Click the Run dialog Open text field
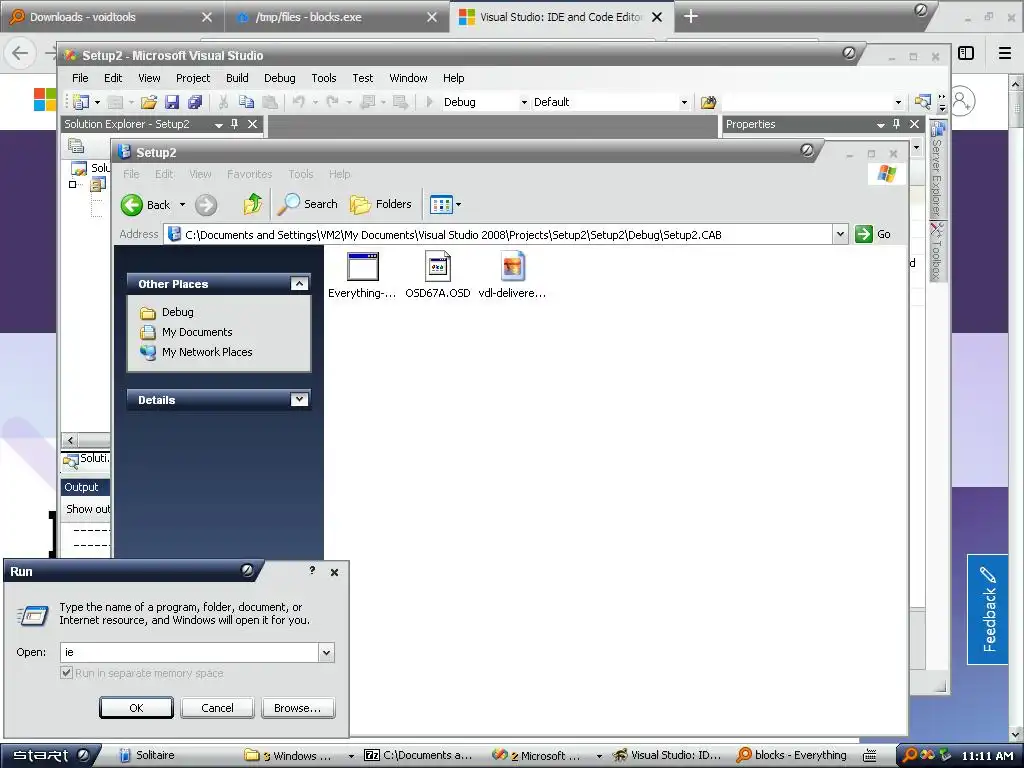The height and width of the screenshot is (768, 1024). click(x=189, y=652)
